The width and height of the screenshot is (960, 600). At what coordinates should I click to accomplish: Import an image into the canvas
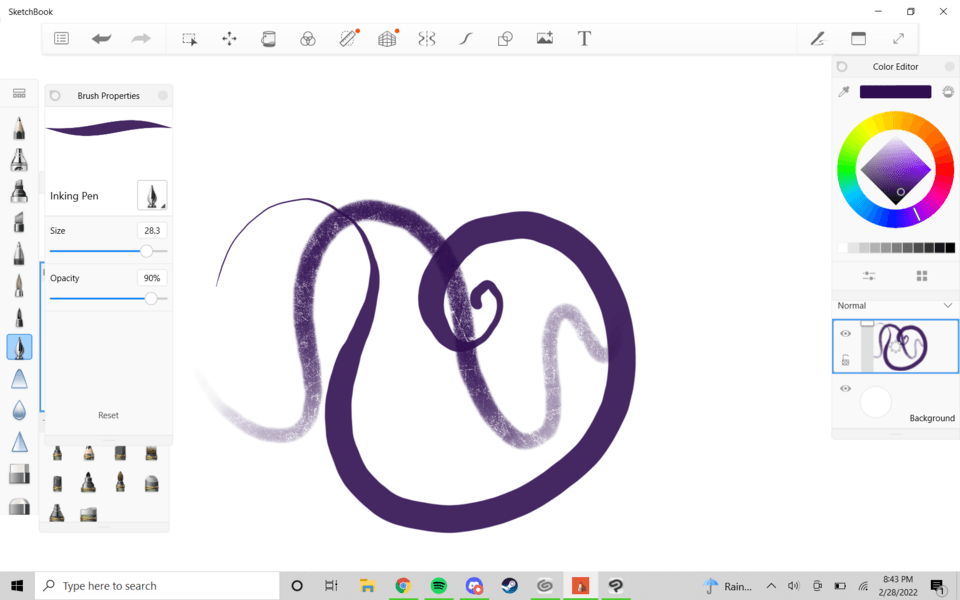544,38
